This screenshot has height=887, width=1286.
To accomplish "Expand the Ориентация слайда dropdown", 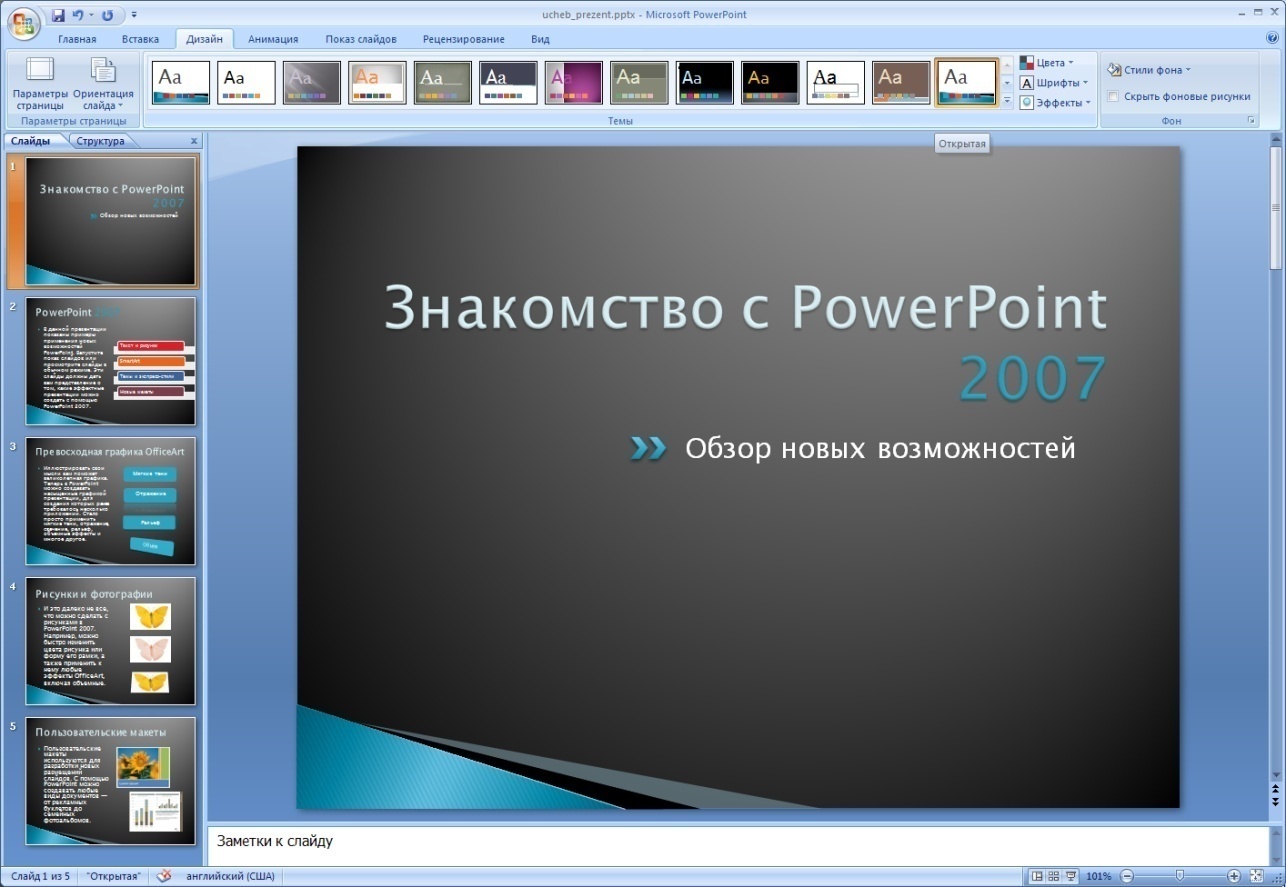I will click(x=103, y=84).
